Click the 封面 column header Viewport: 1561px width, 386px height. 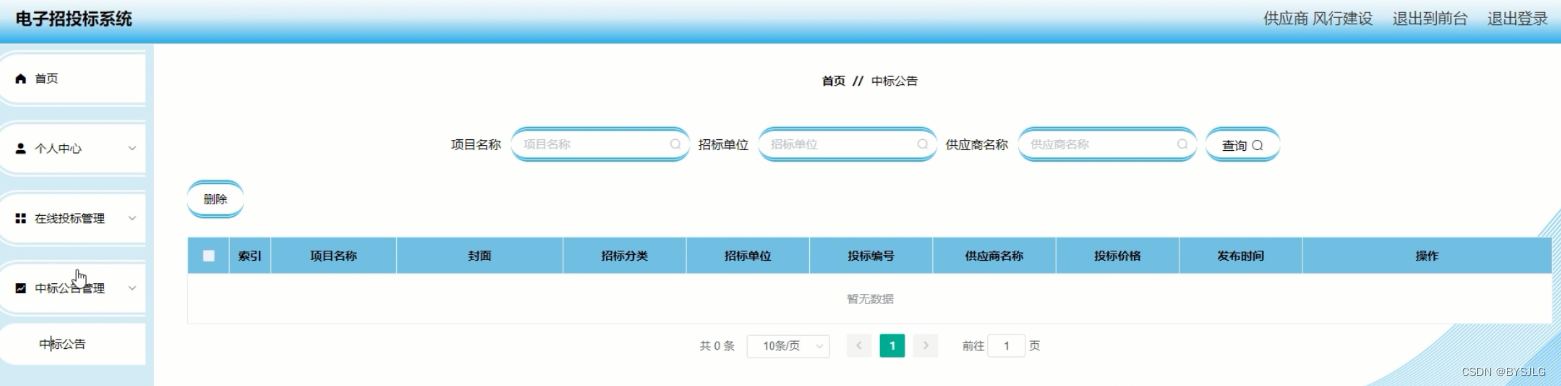pos(479,256)
